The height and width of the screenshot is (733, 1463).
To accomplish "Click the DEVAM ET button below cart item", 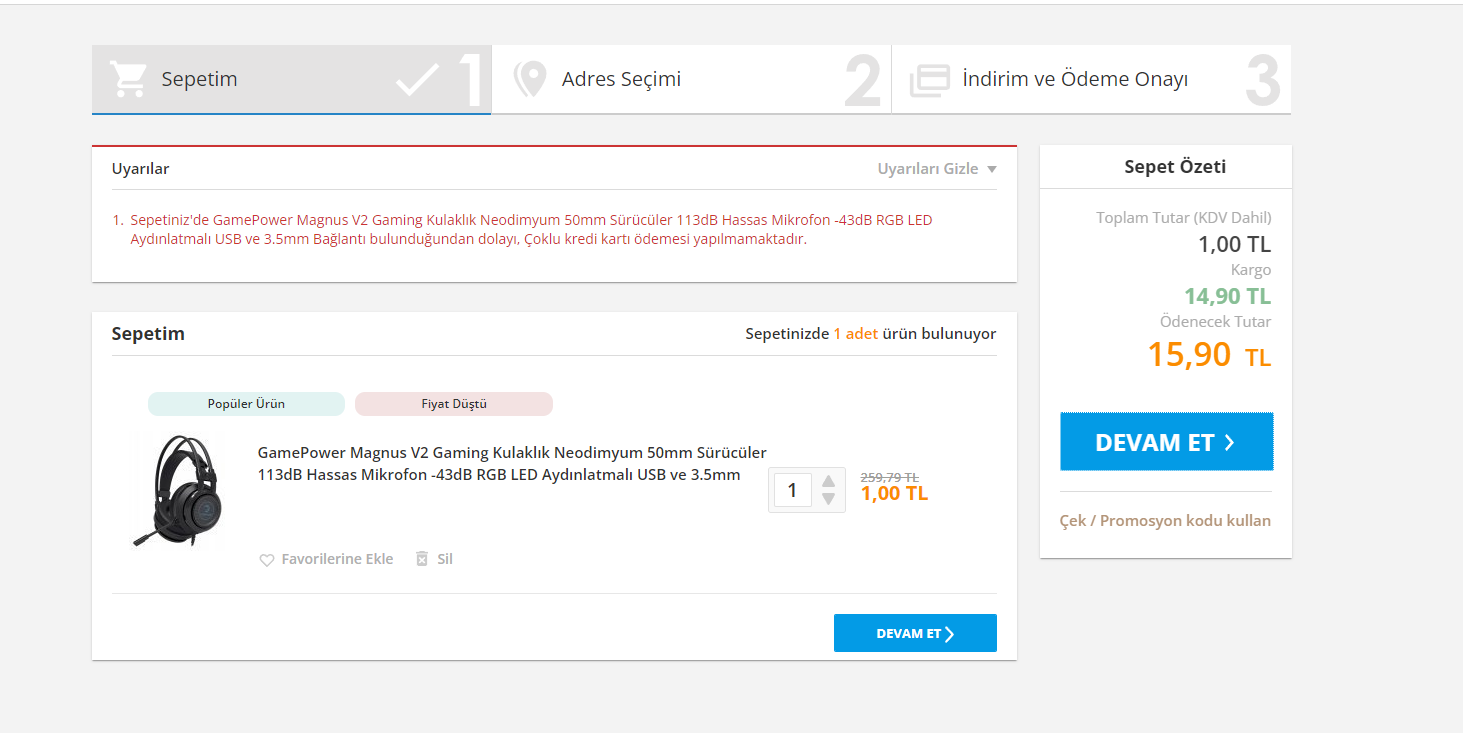I will point(915,633).
